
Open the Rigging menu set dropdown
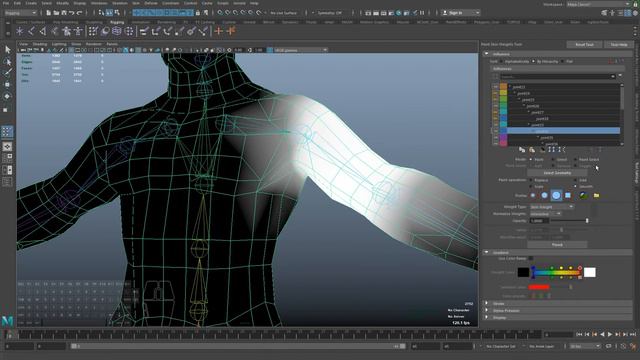[x=21, y=13]
